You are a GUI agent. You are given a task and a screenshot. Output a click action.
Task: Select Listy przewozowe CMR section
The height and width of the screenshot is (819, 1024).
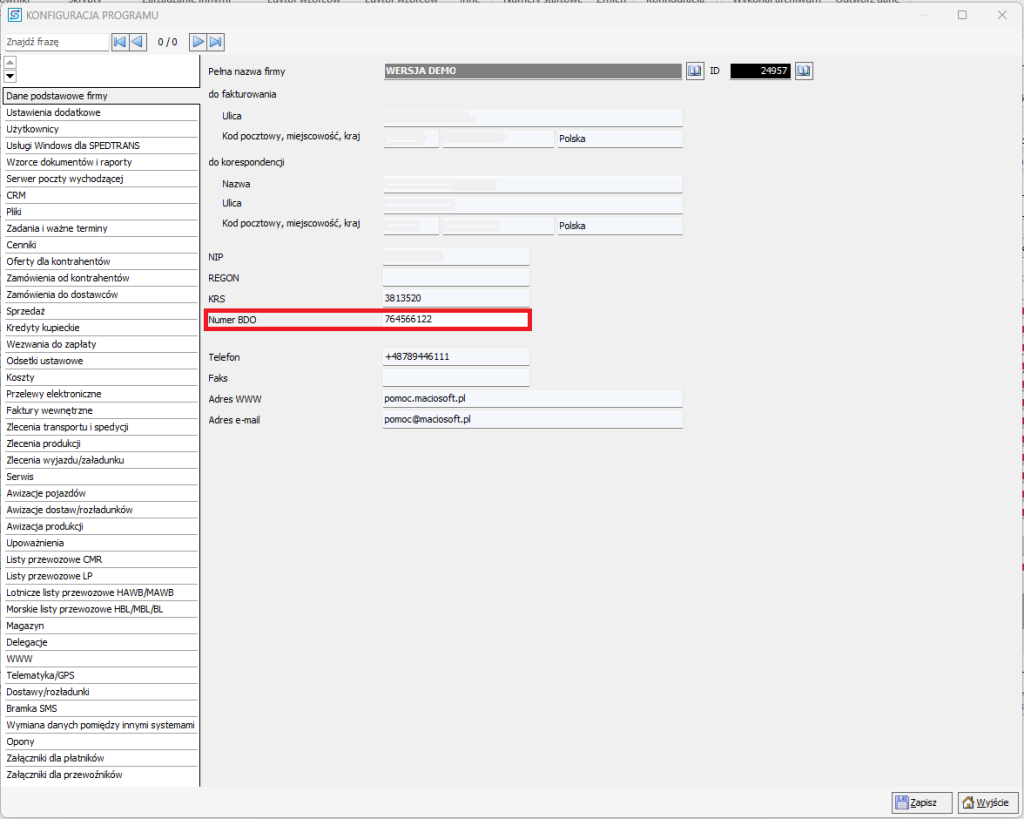point(100,559)
